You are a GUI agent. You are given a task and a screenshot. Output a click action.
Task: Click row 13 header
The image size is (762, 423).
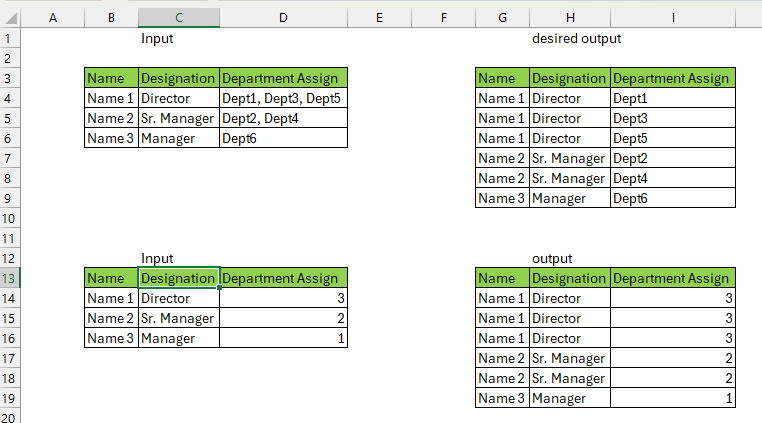(10, 278)
